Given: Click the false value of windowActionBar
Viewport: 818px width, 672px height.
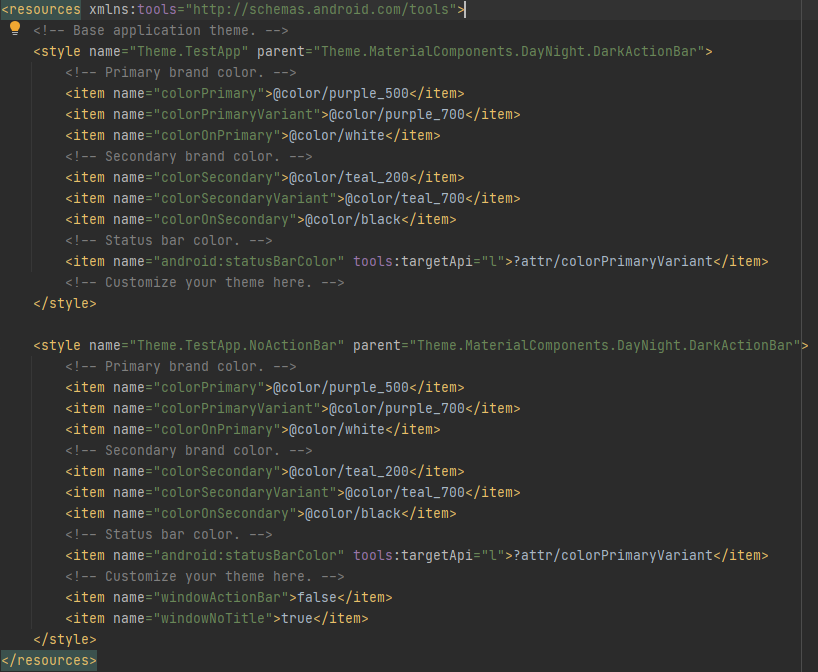Looking at the screenshot, I should pyautogui.click(x=317, y=597).
